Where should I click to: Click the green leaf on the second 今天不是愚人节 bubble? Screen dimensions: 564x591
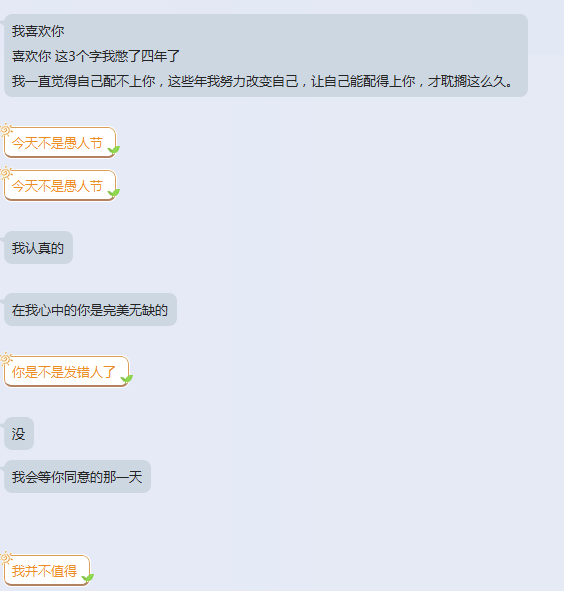point(113,193)
